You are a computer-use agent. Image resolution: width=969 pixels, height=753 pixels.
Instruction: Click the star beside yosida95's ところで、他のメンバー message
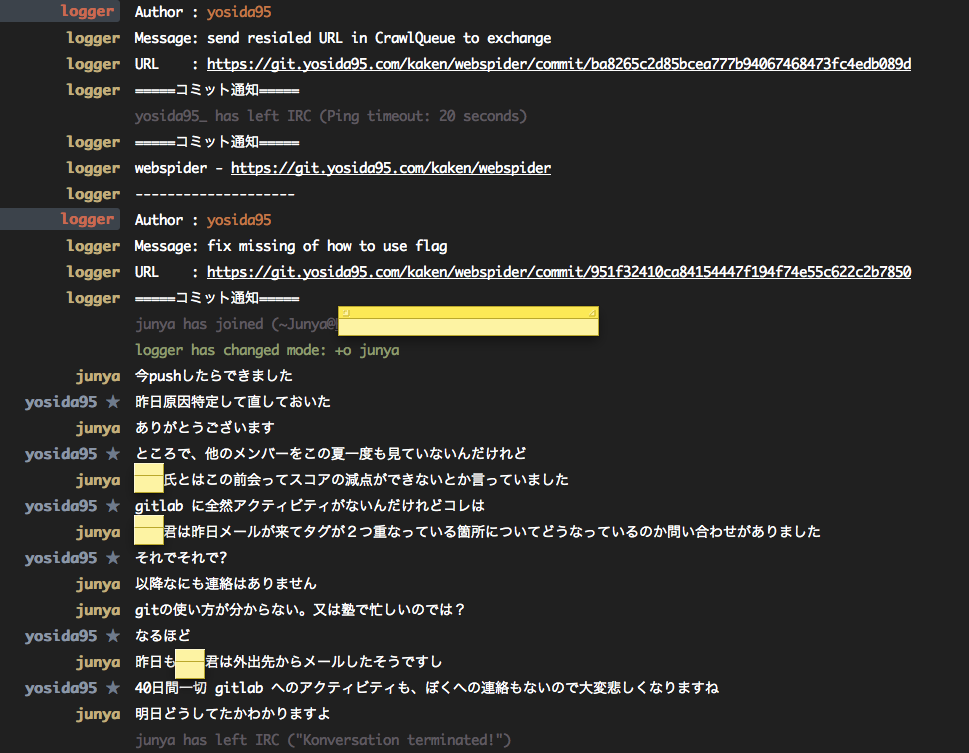click(x=113, y=454)
